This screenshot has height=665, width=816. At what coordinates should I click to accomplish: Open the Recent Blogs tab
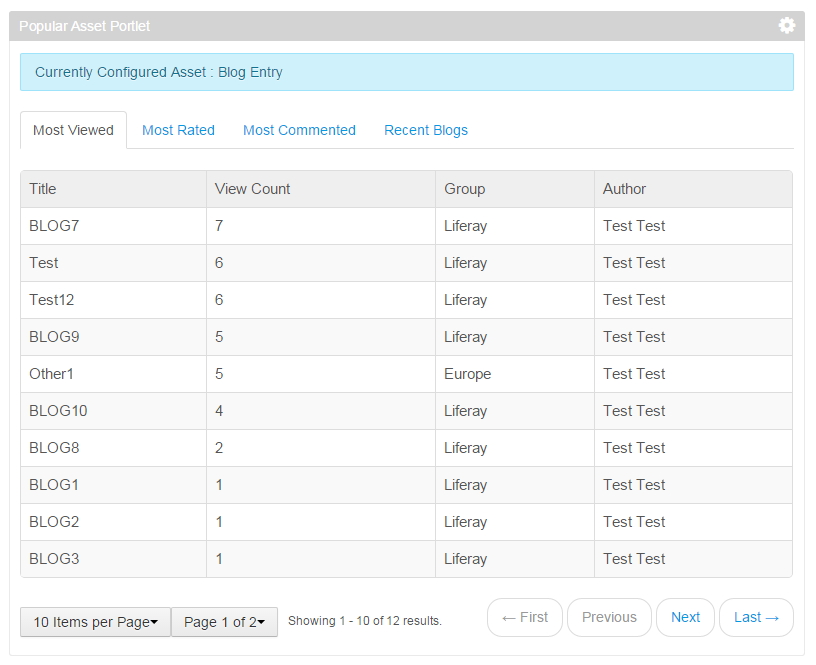tap(425, 130)
